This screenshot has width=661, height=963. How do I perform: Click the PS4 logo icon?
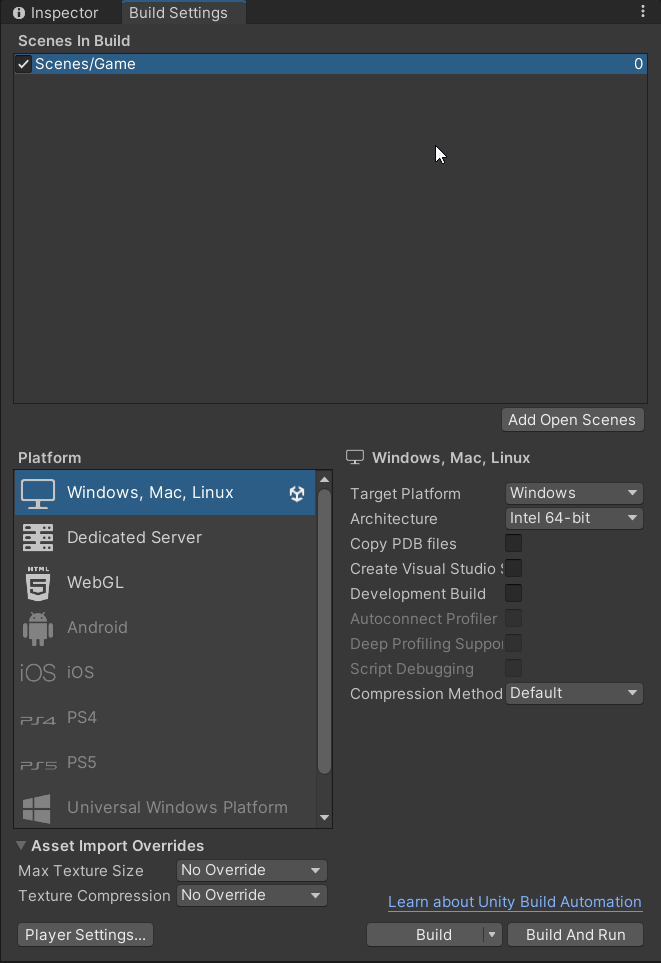click(x=38, y=720)
